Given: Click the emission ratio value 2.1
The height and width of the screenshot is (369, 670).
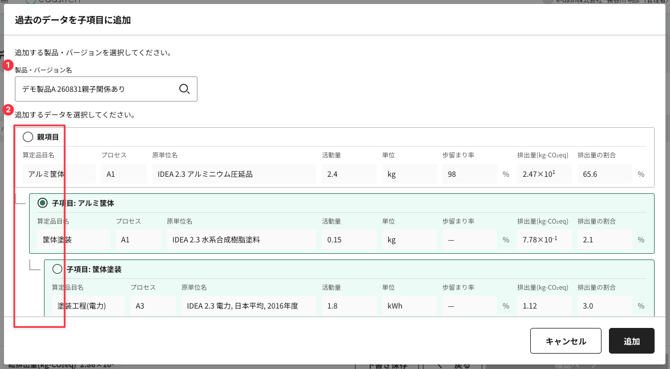Looking at the screenshot, I should 605,240.
